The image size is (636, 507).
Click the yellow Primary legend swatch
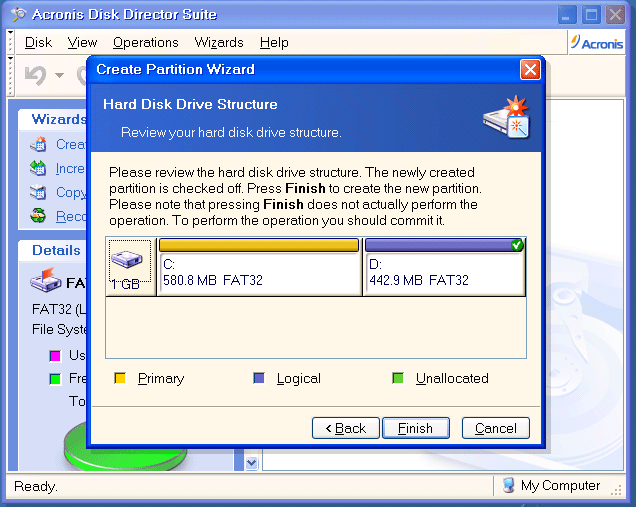[x=120, y=379]
